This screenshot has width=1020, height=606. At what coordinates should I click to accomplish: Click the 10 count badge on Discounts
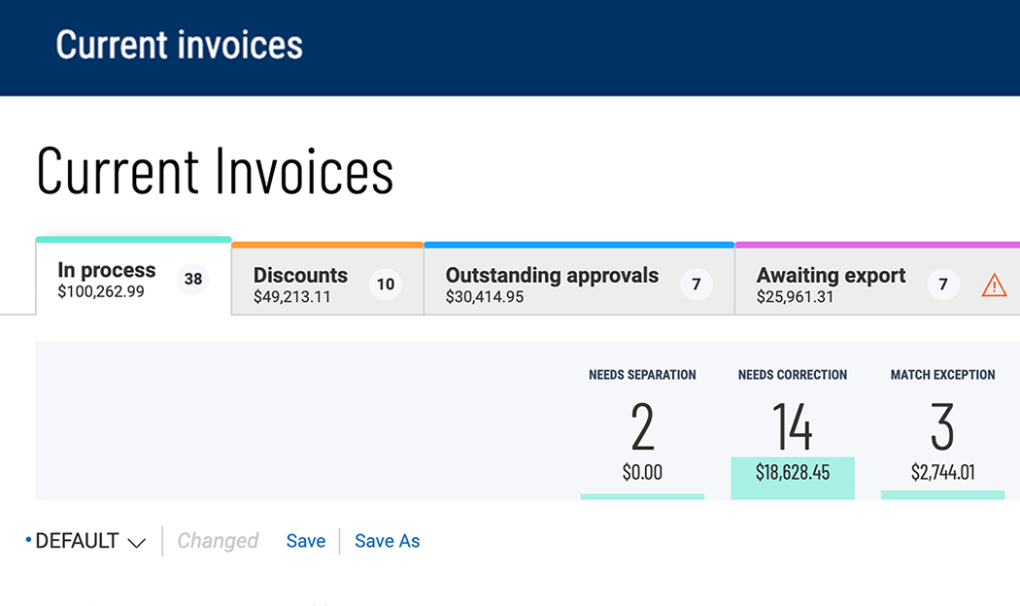pyautogui.click(x=385, y=285)
